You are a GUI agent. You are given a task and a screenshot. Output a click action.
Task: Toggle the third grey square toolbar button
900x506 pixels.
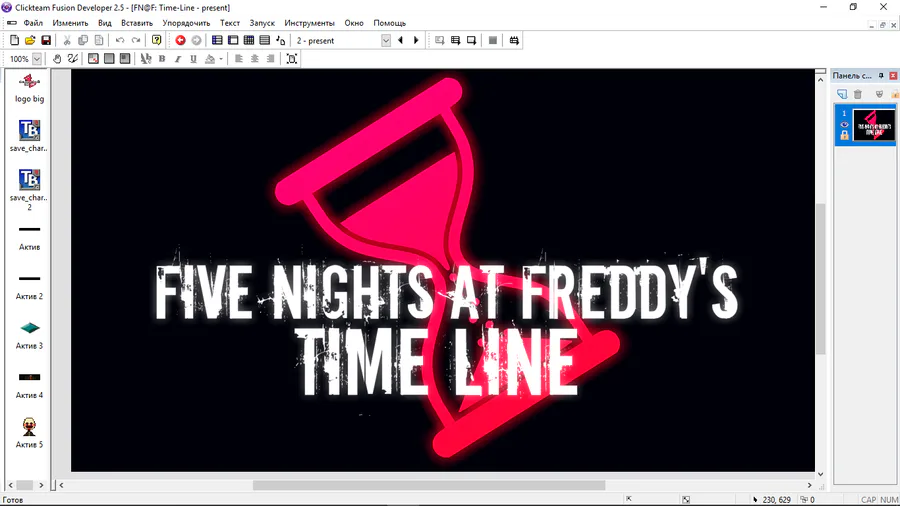[x=125, y=59]
